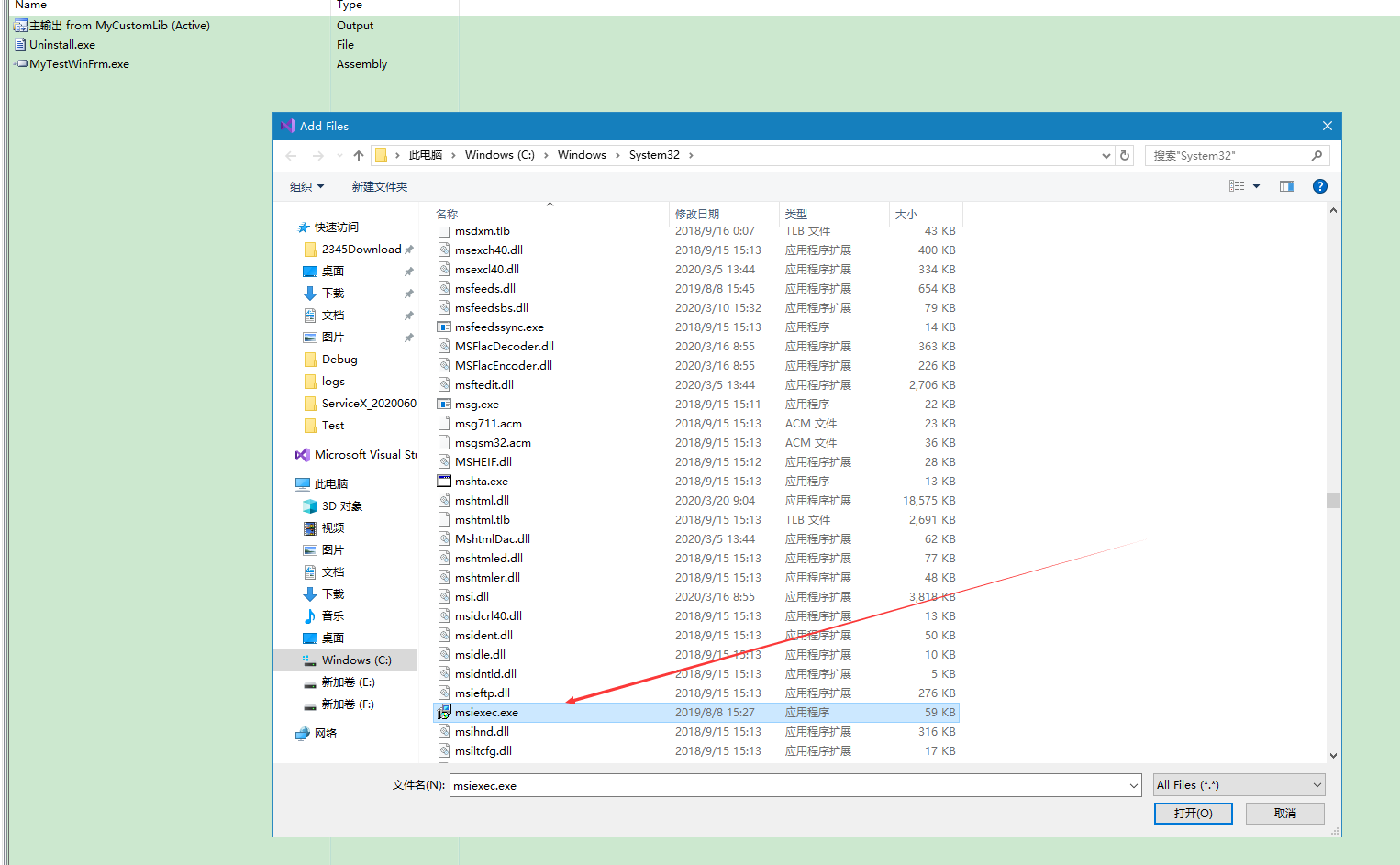The image size is (1400, 865).
Task: Open the 组织 menu
Action: [306, 185]
